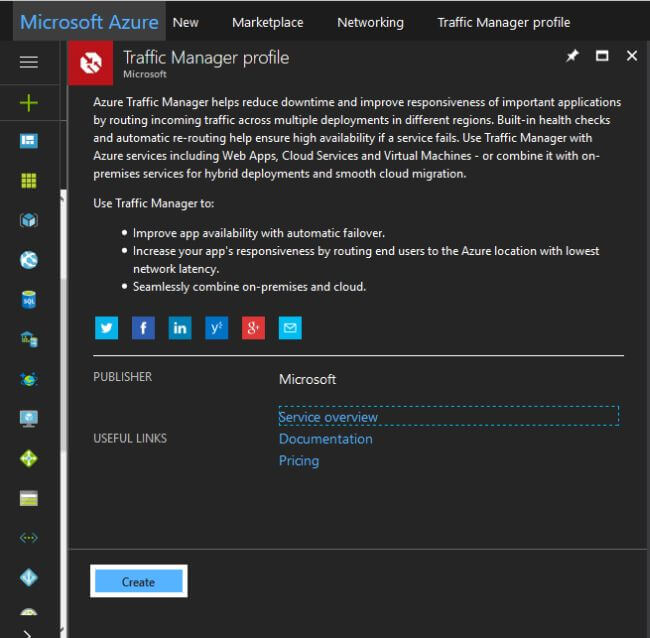Open the hamburger menu in the sidebar
This screenshot has height=638, width=650.
click(29, 62)
